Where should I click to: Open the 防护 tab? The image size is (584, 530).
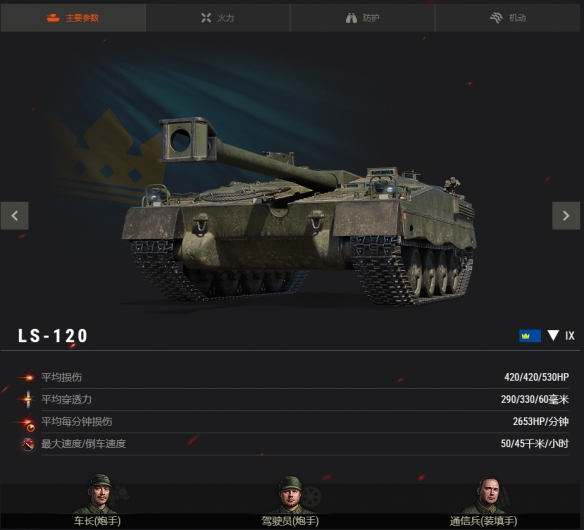(x=362, y=18)
